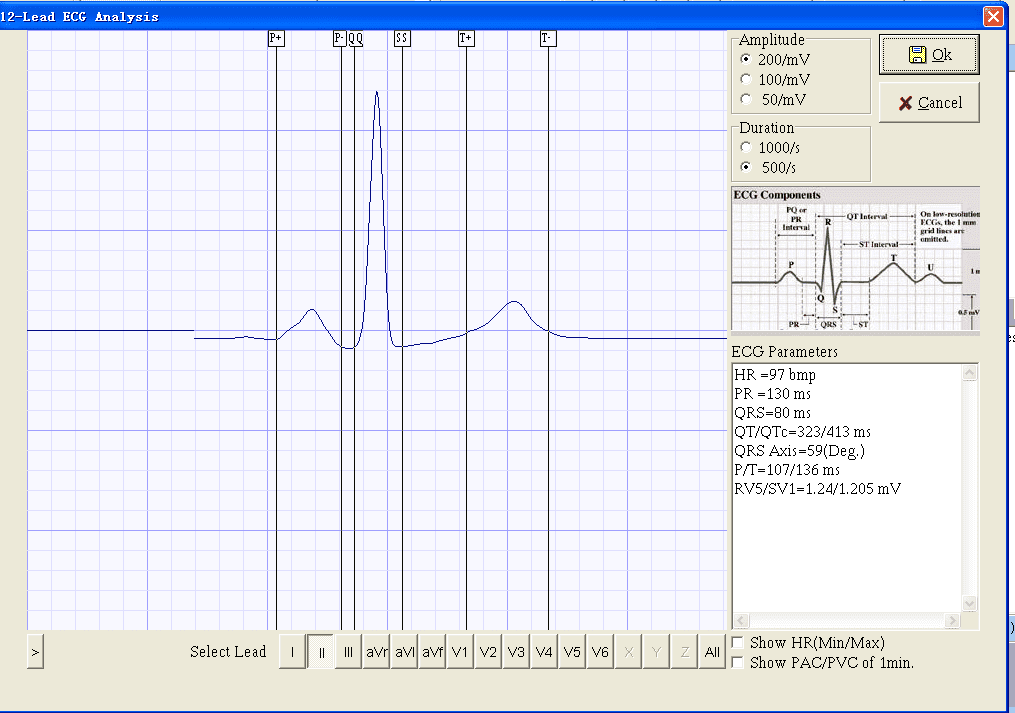The height and width of the screenshot is (713, 1015).
Task: Select lead V6
Action: click(x=600, y=651)
